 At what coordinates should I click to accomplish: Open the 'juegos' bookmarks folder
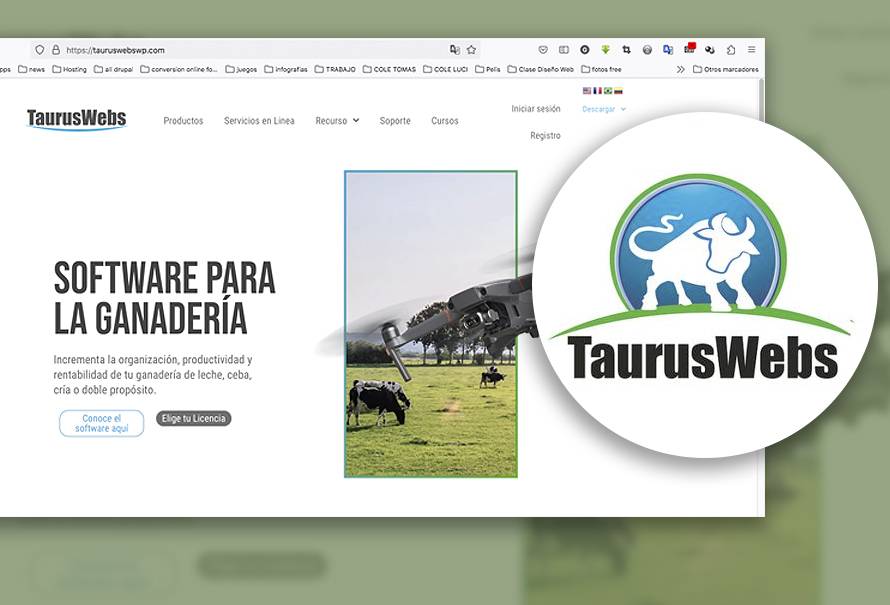click(x=241, y=69)
